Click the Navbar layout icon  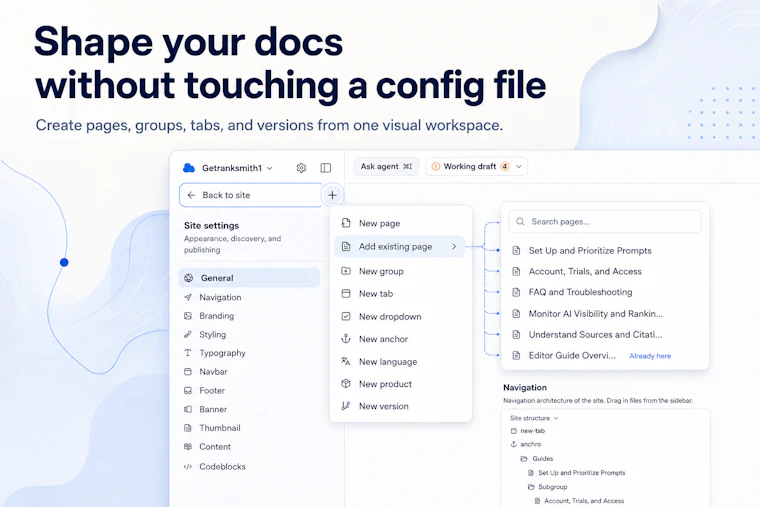tap(188, 372)
